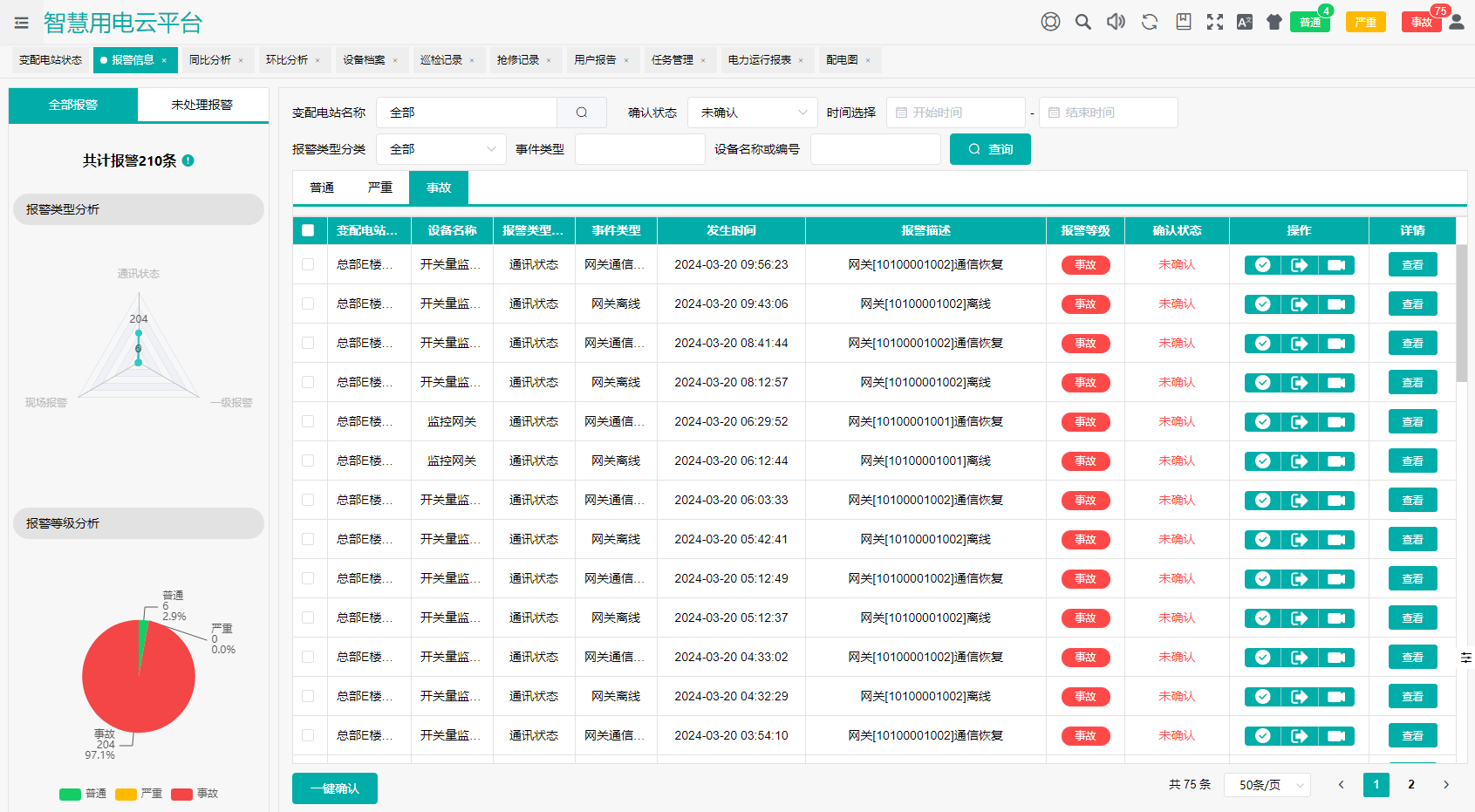Go to previous page with left chevron

tap(1342, 785)
